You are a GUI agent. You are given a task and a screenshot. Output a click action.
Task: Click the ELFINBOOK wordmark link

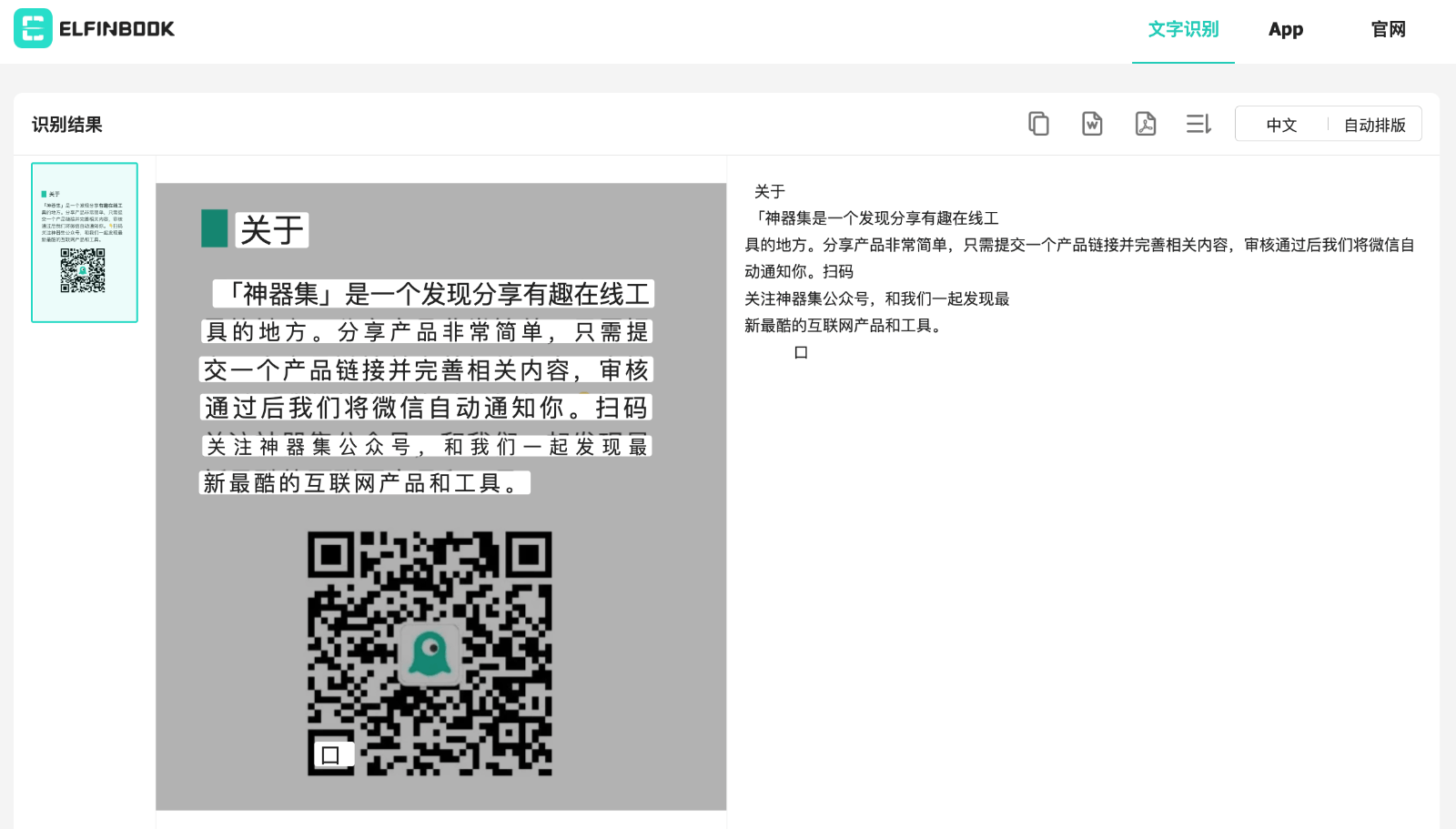(x=116, y=28)
